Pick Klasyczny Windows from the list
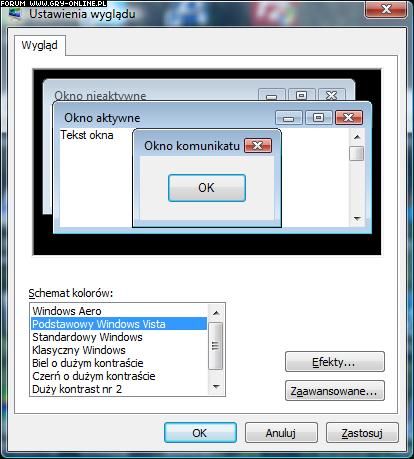The height and width of the screenshot is (459, 414). [x=119, y=350]
